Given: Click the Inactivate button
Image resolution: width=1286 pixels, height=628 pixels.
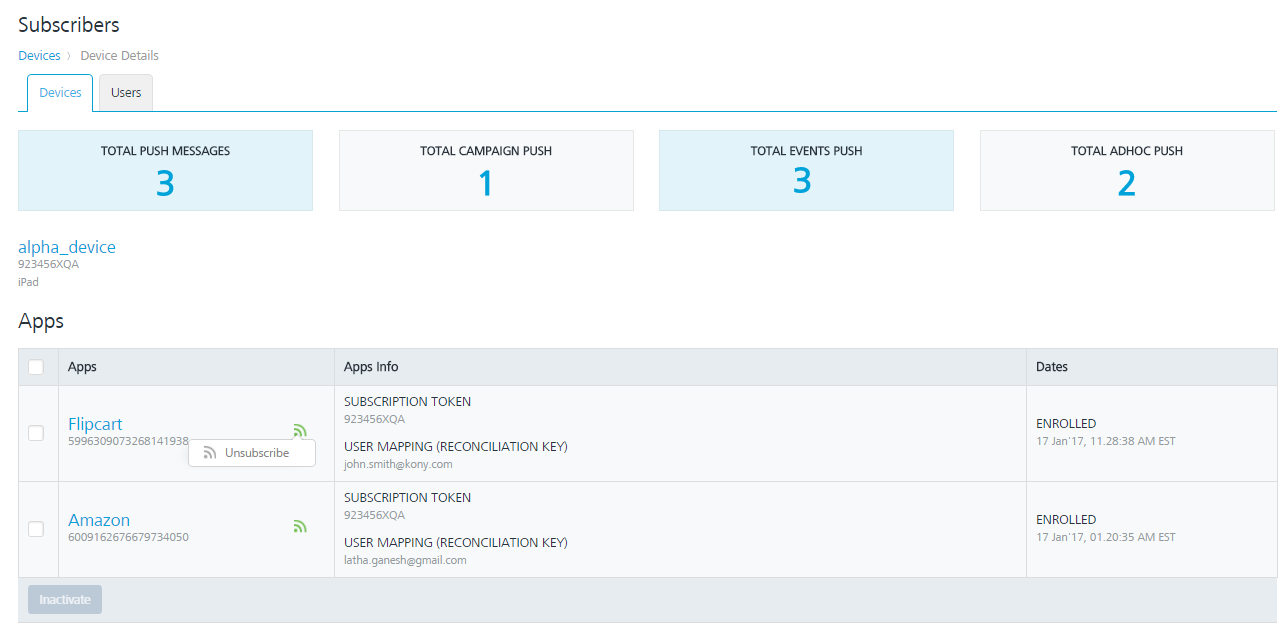Looking at the screenshot, I should pyautogui.click(x=65, y=600).
